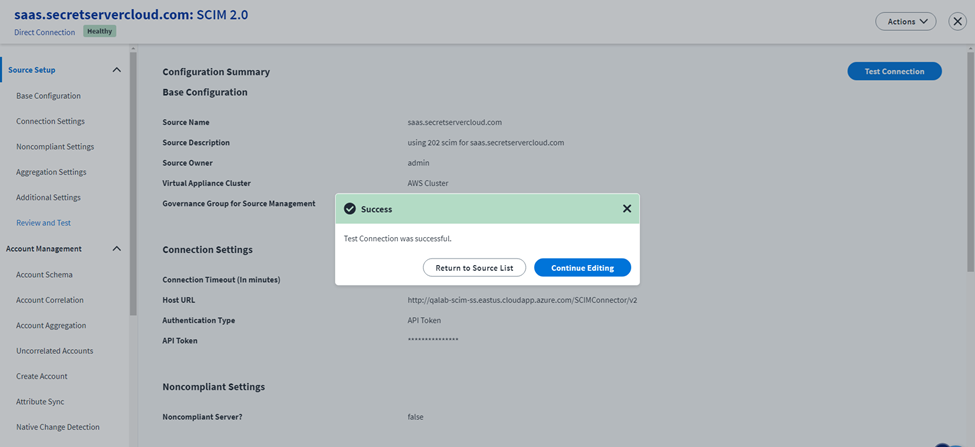The image size is (975, 447).
Task: Collapse the Source Setup section
Action: click(x=116, y=70)
